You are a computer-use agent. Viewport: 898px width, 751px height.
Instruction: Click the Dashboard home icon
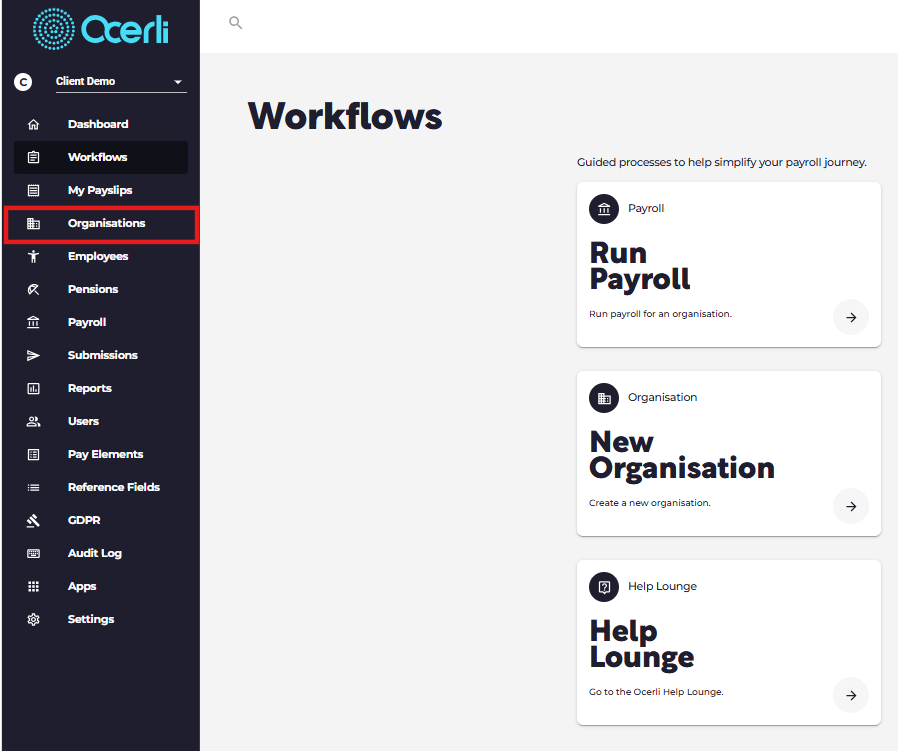(34, 124)
